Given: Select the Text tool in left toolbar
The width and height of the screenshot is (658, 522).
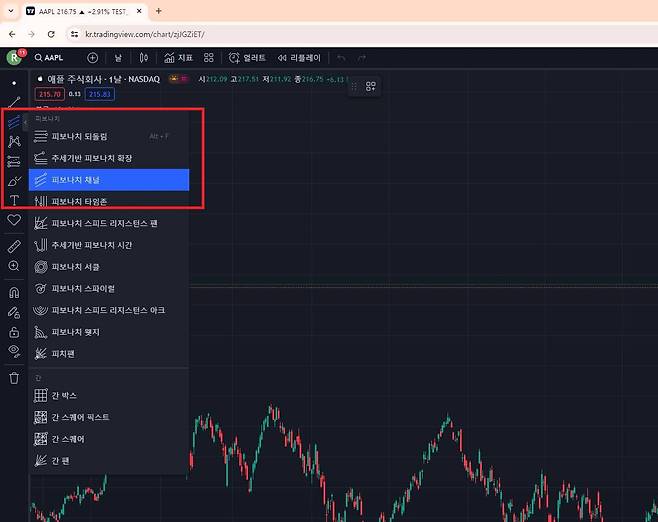Looking at the screenshot, I should tap(14, 201).
